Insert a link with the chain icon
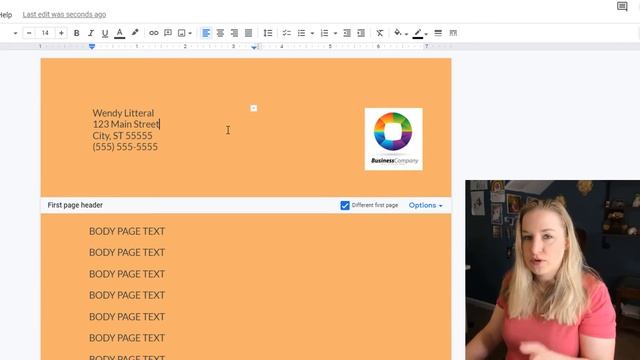Image resolution: width=640 pixels, height=360 pixels. click(x=153, y=33)
